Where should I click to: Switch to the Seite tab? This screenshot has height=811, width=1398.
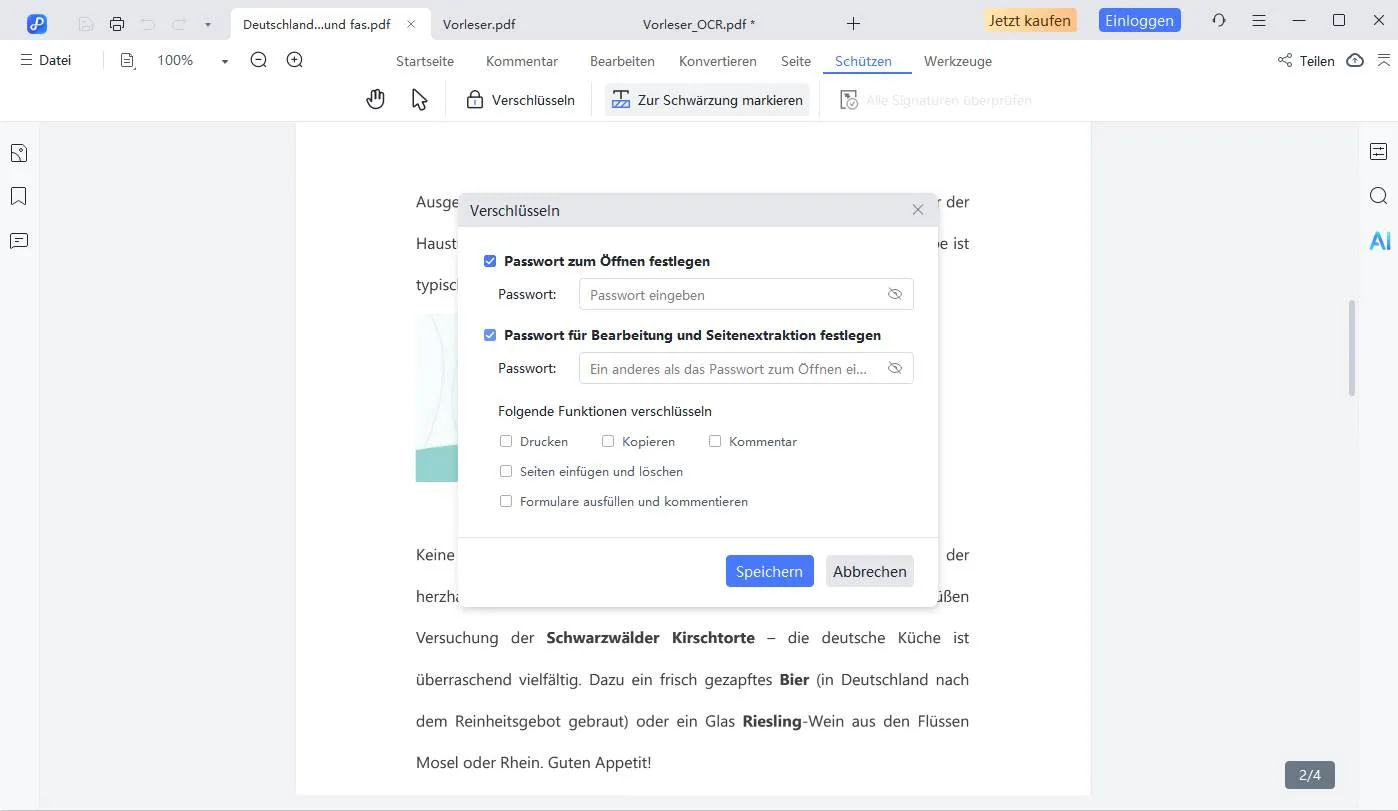[x=796, y=61]
